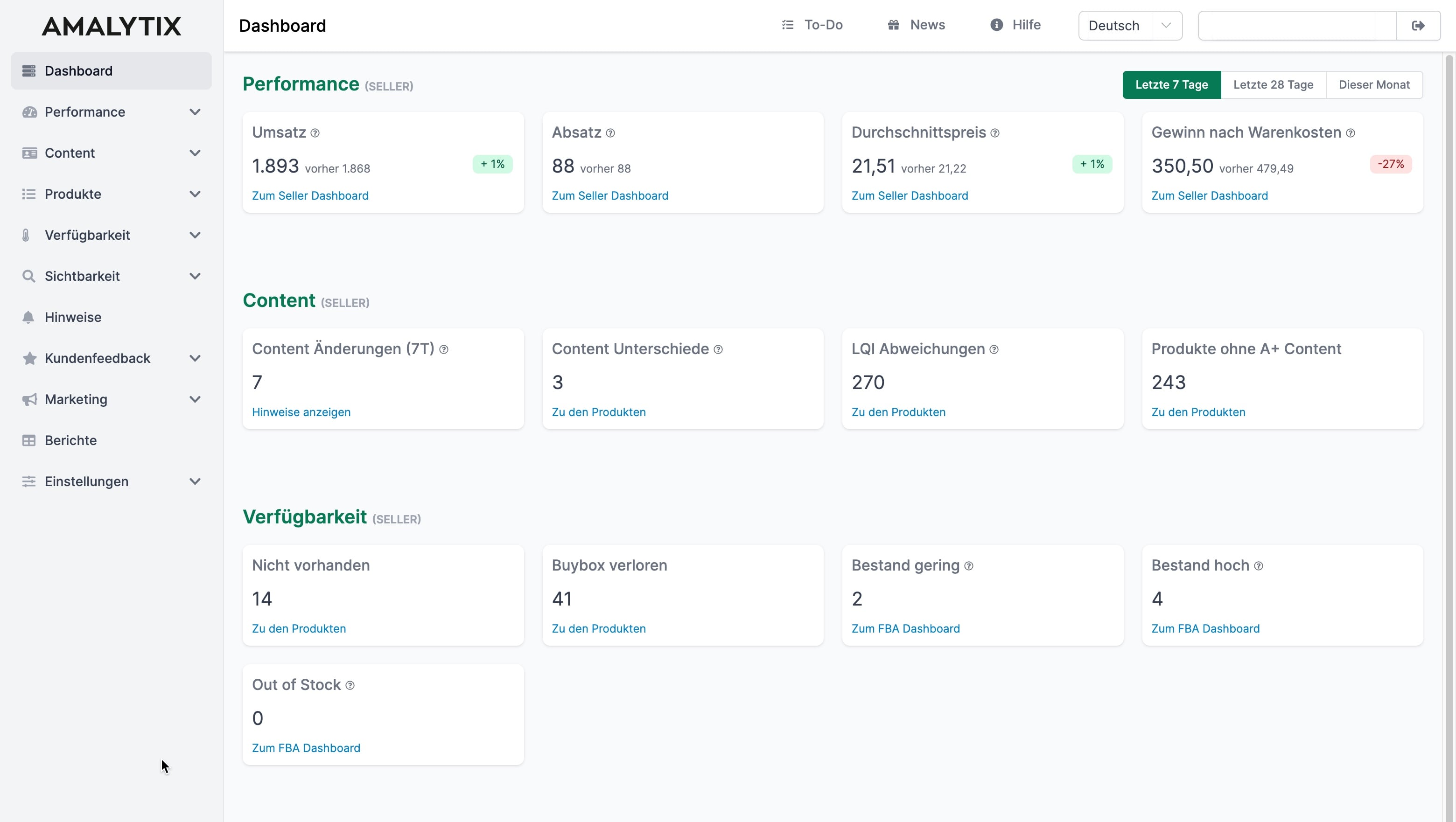Expand the Produkte sidebar menu chevron
The image size is (1456, 822).
195,194
